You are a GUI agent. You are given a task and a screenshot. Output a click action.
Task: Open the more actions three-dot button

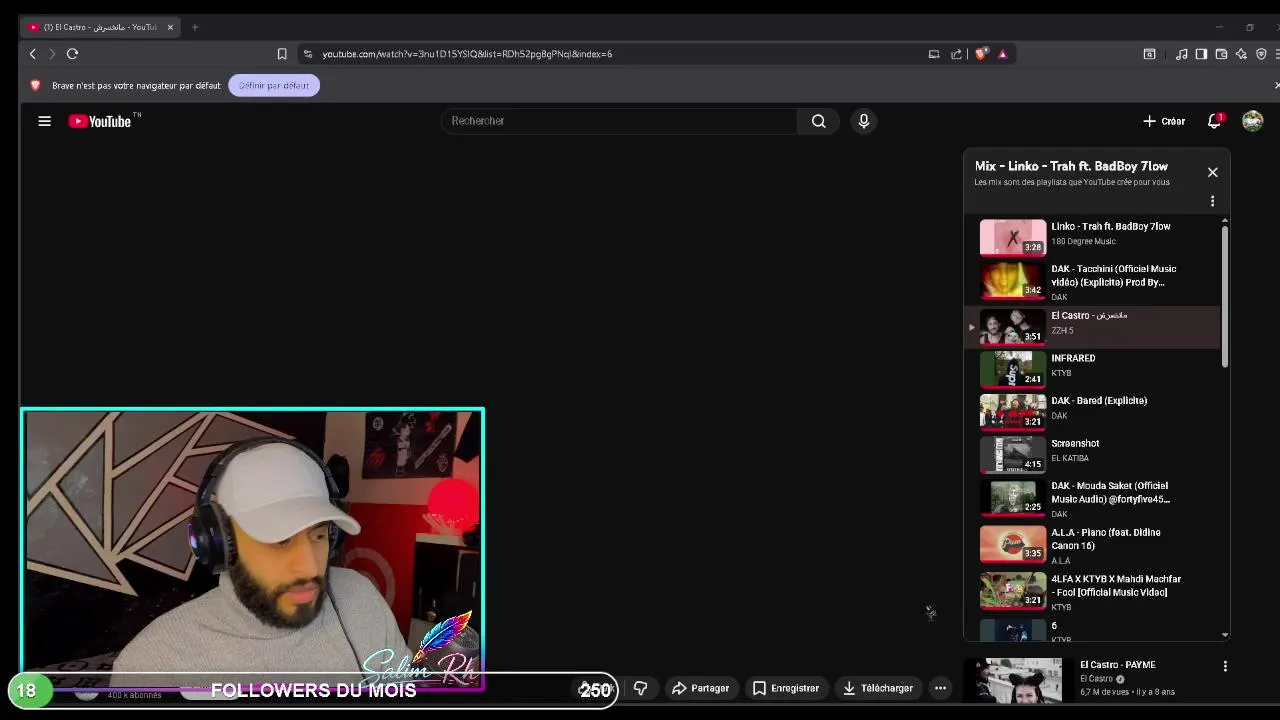point(940,688)
